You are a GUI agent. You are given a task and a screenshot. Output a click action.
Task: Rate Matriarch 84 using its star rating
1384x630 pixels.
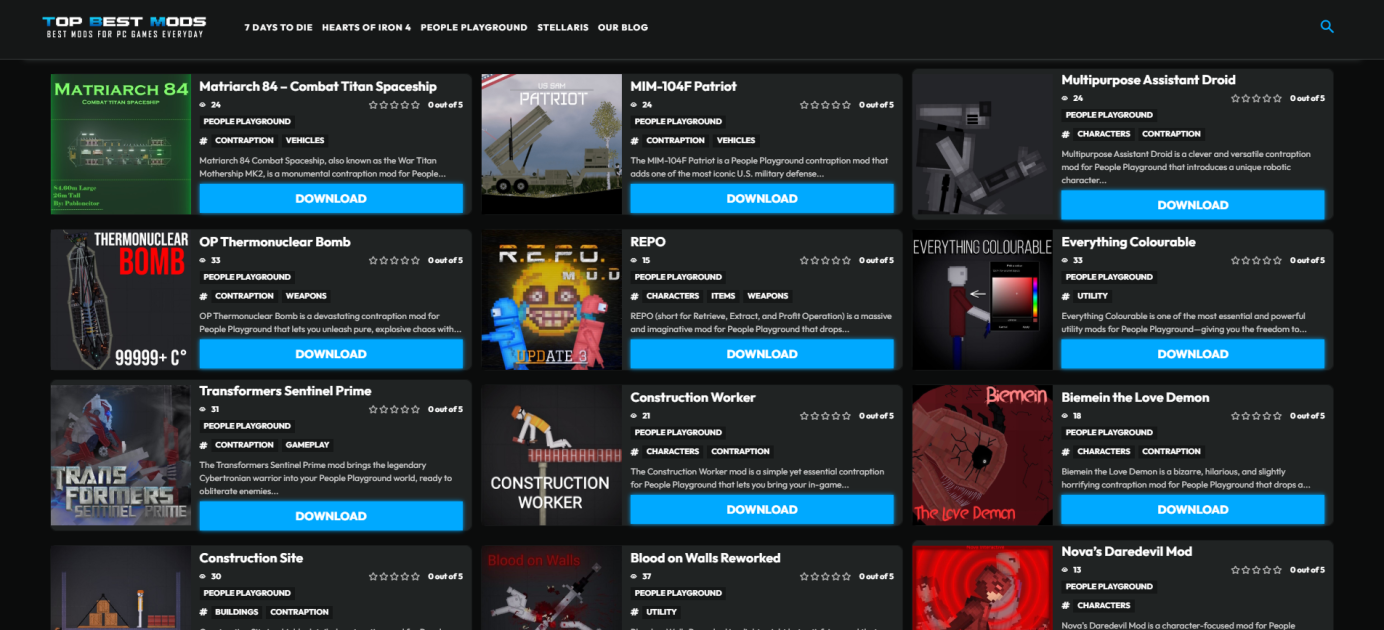pos(394,105)
